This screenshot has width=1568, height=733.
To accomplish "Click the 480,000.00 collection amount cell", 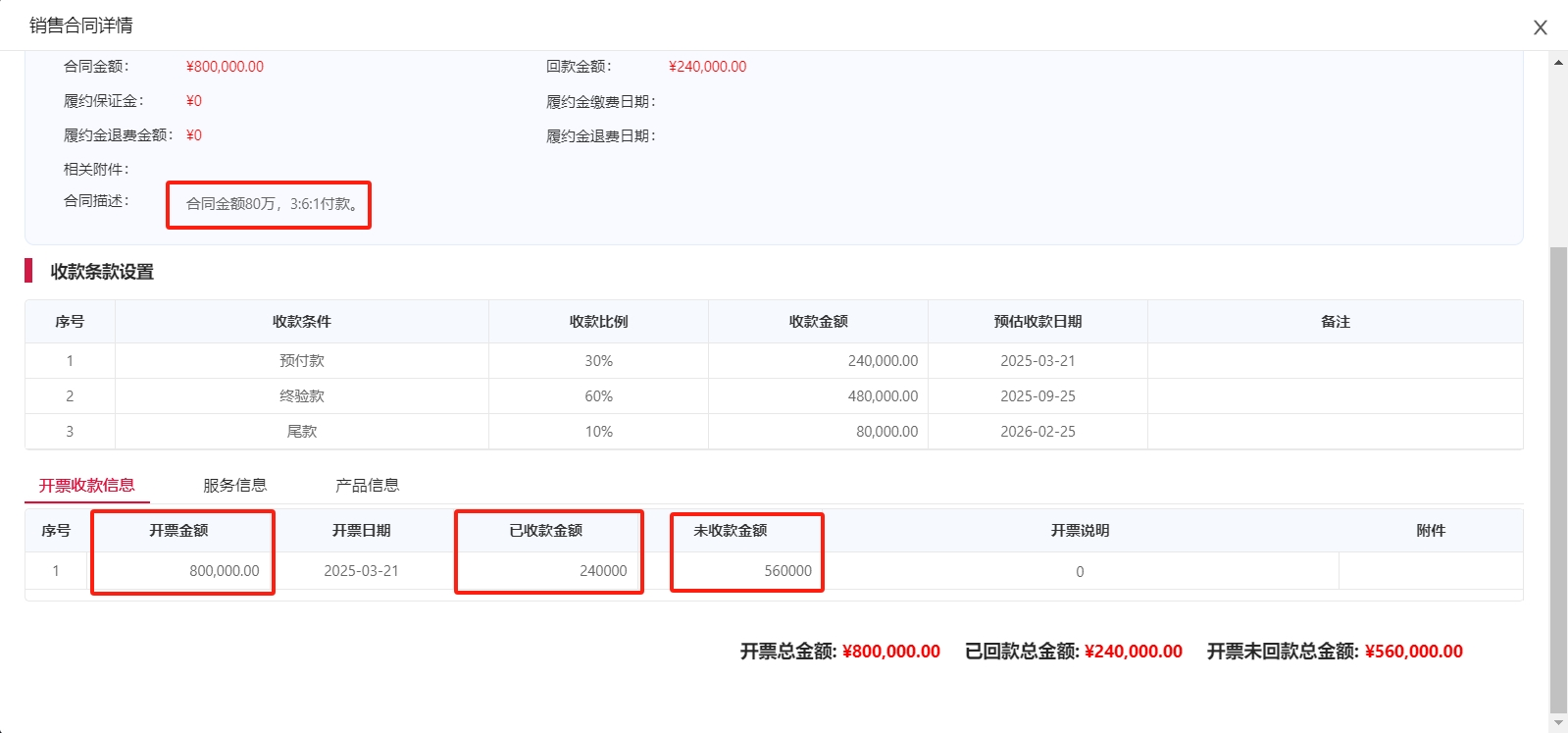I will pos(819,396).
